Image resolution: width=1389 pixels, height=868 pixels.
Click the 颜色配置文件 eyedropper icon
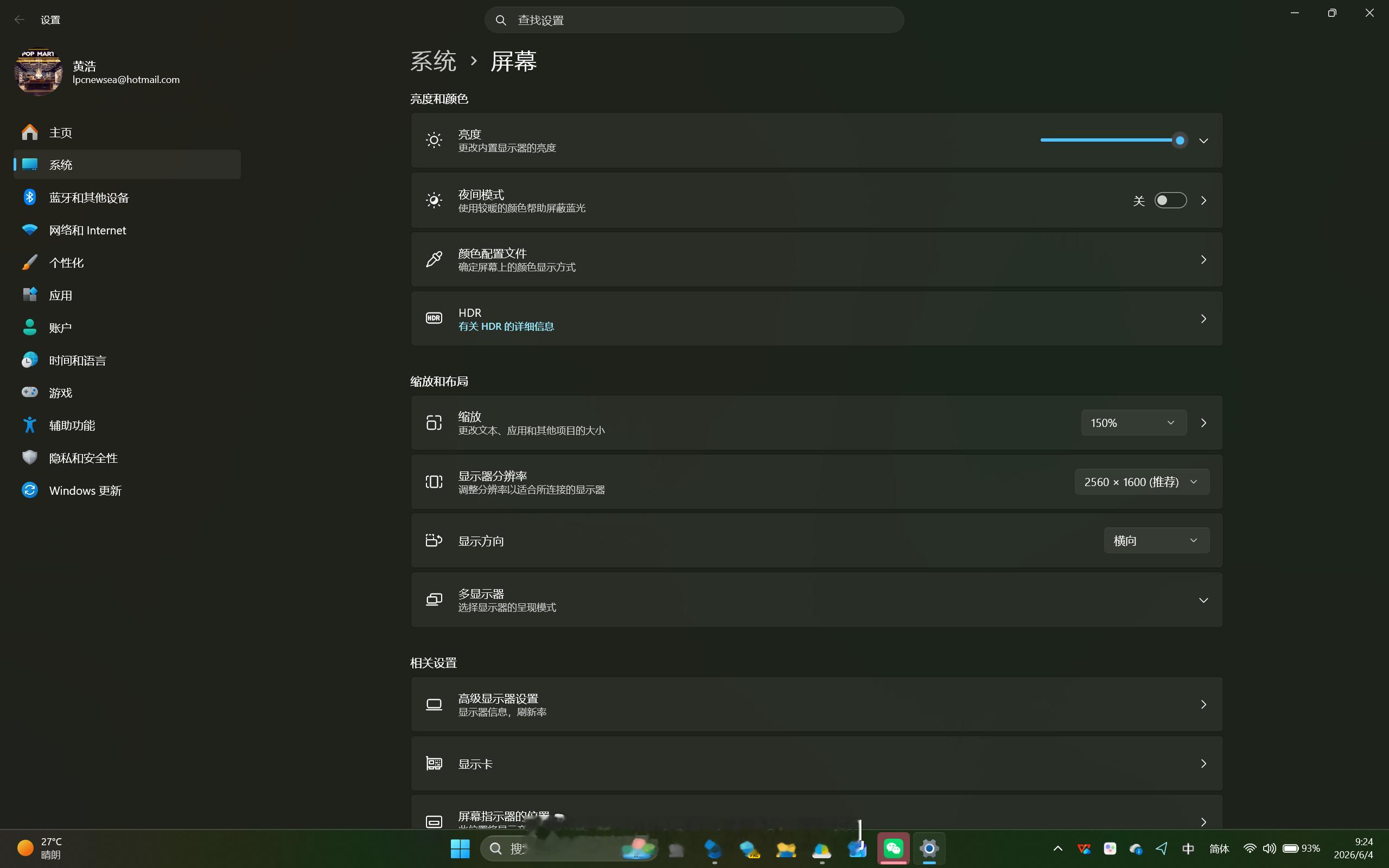point(434,259)
